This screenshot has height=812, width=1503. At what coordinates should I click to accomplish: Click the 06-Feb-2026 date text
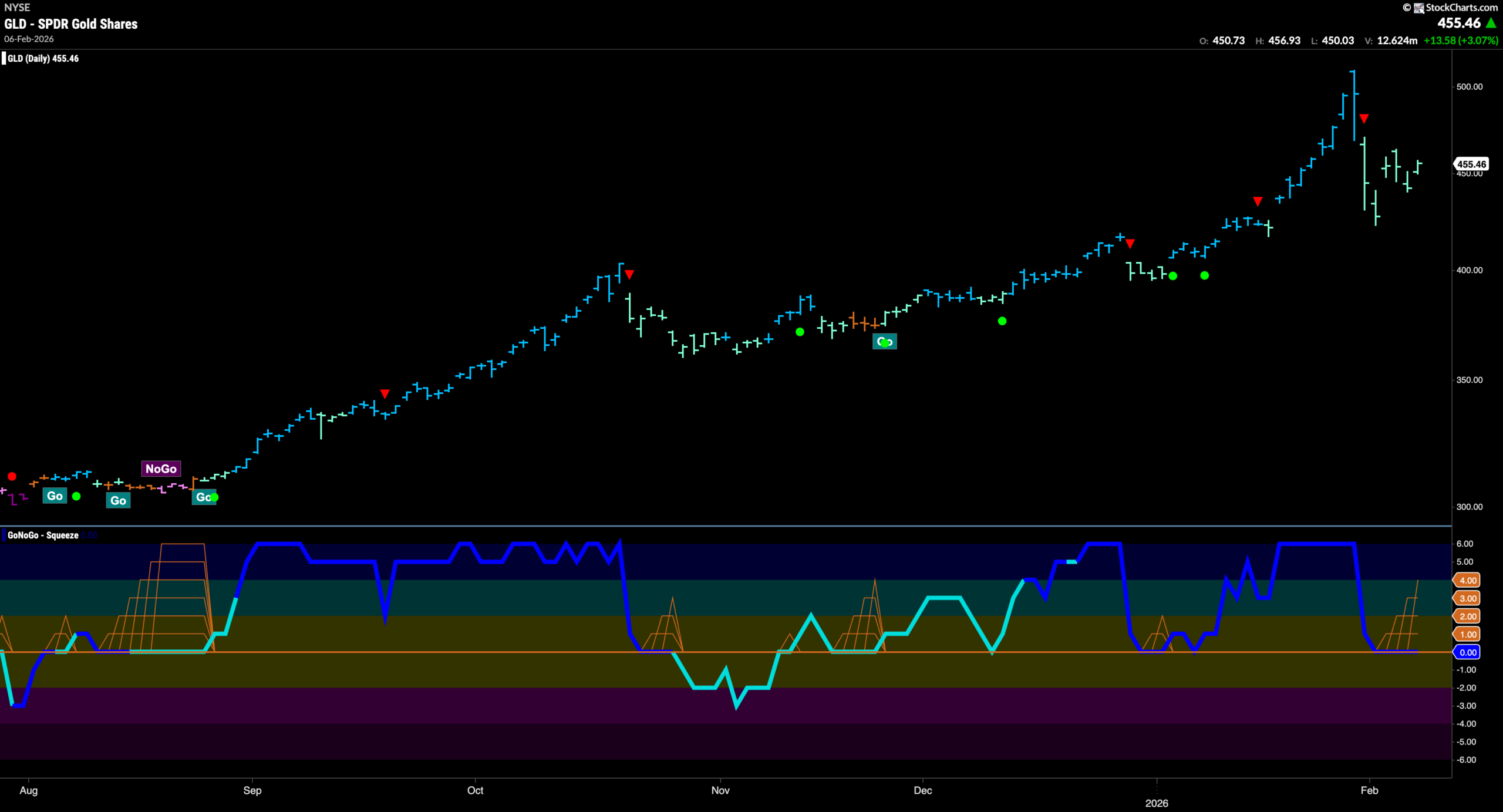[29, 39]
